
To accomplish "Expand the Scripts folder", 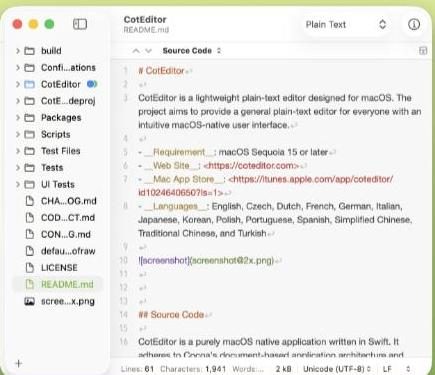I will tap(18, 134).
